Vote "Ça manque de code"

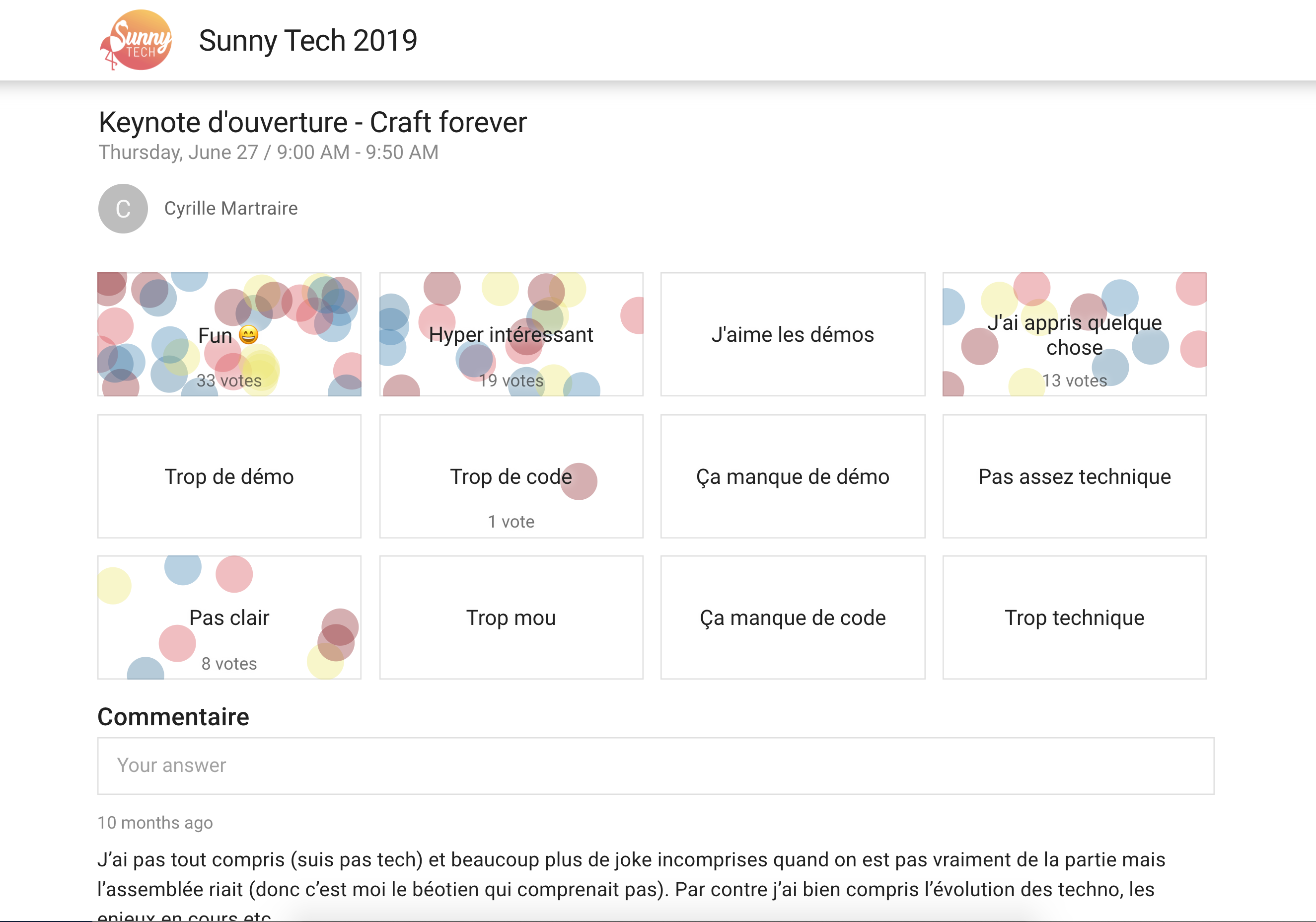coord(792,617)
